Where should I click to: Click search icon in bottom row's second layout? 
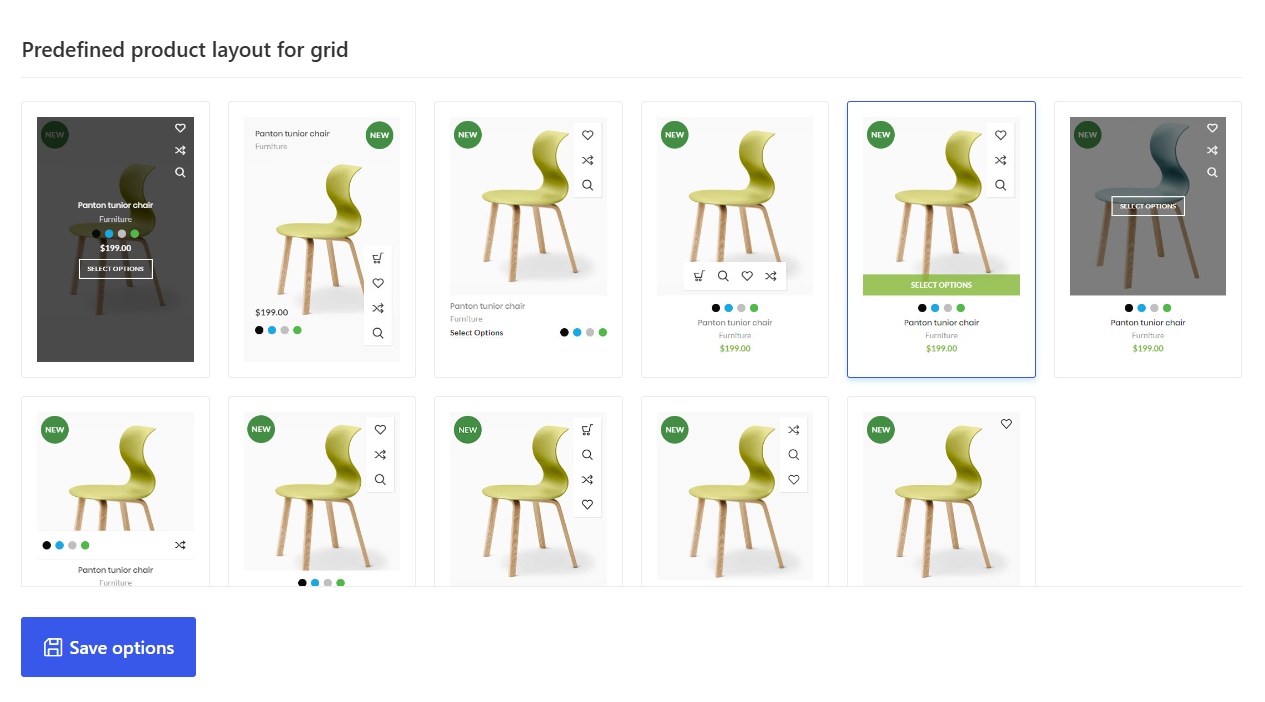(380, 480)
